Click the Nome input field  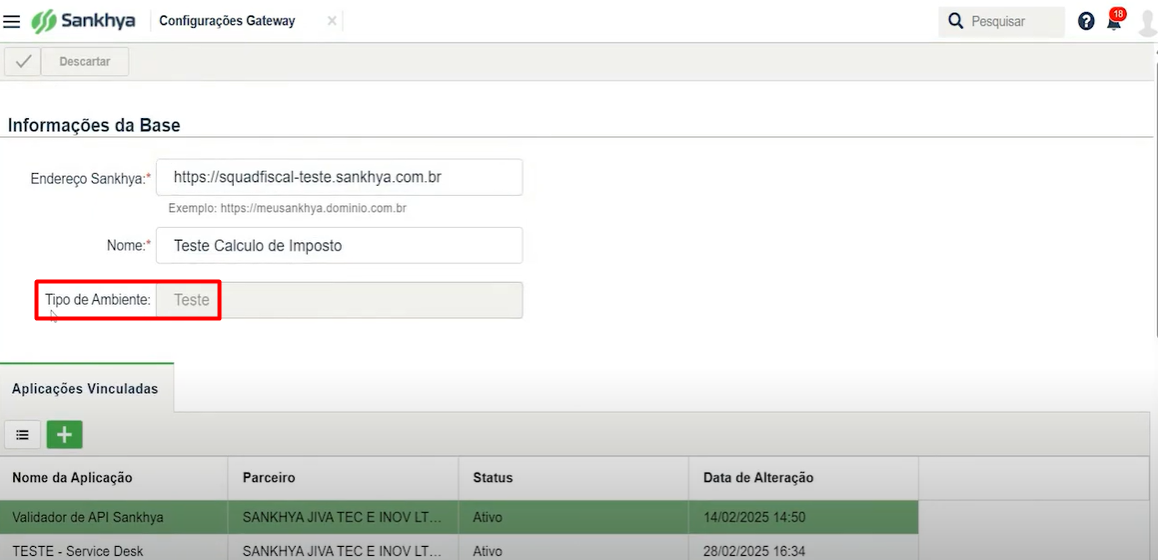[x=339, y=245]
